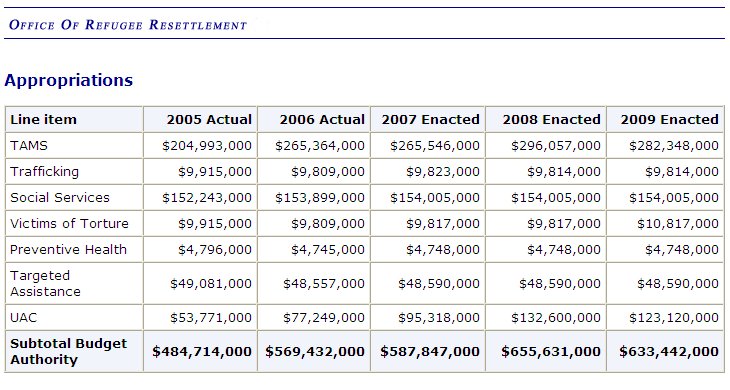Select the 2006 Actual column header
This screenshot has width=730, height=390.
[322, 120]
